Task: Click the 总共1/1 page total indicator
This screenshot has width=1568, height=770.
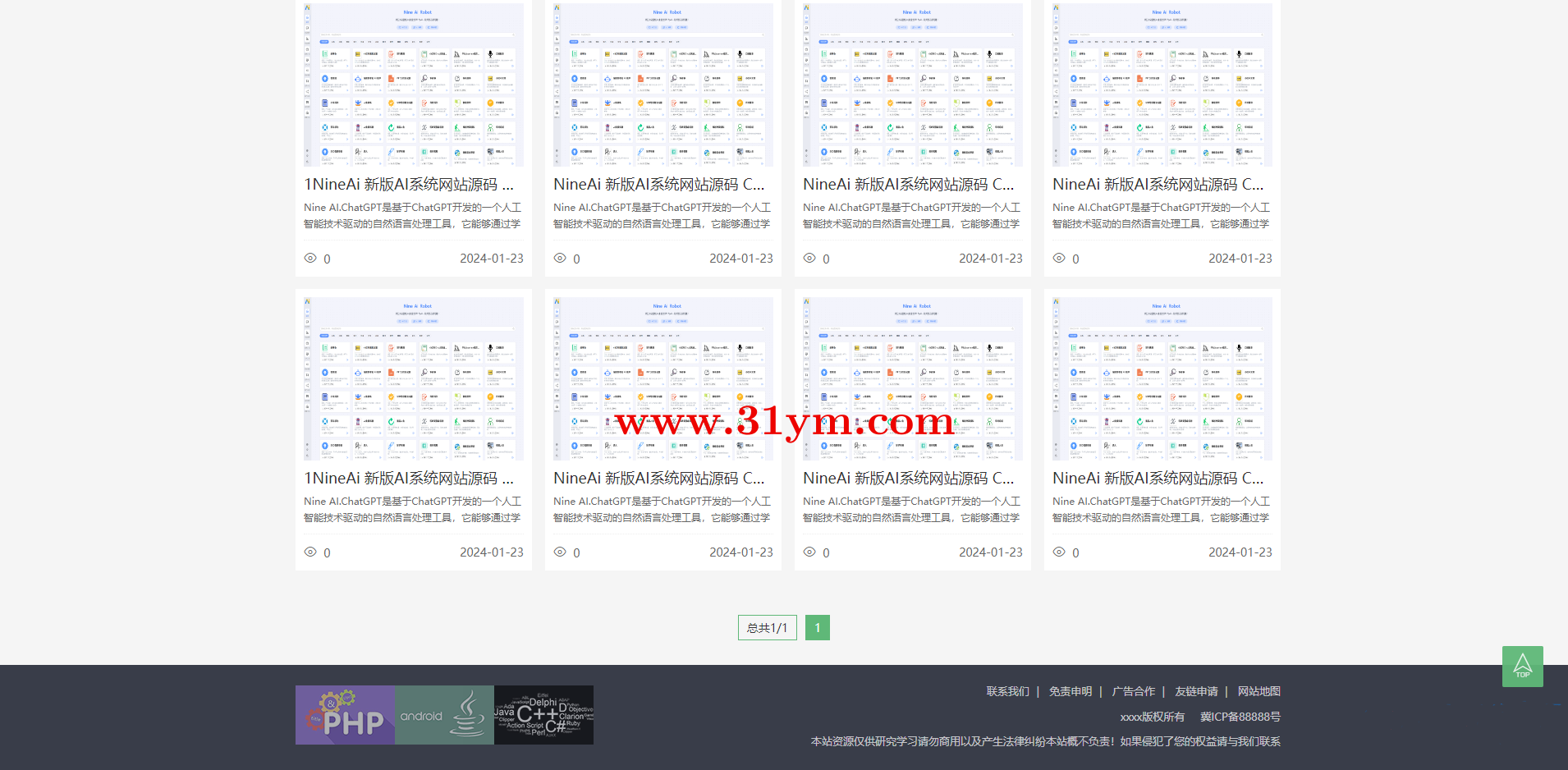Action: point(767,628)
